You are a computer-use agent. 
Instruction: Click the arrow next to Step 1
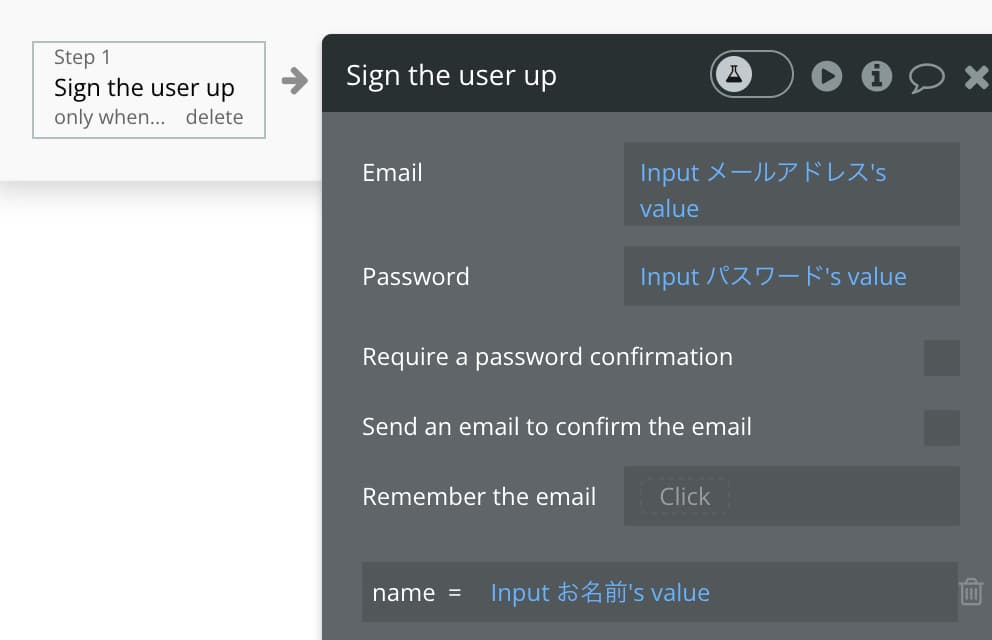pyautogui.click(x=295, y=81)
